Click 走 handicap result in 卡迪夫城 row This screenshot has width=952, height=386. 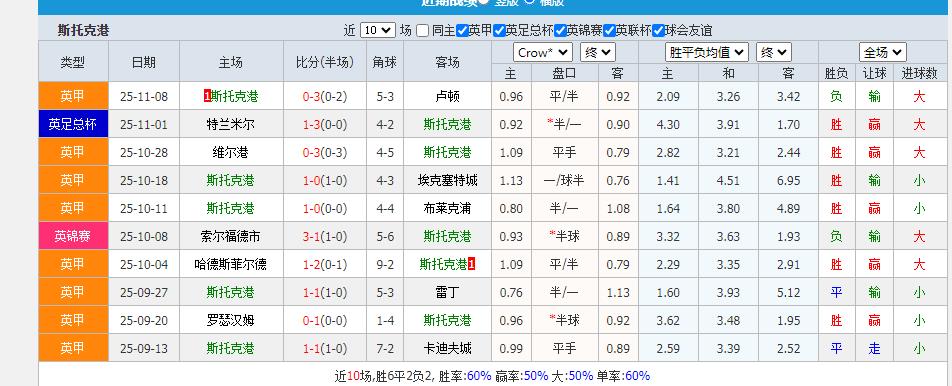(x=874, y=348)
